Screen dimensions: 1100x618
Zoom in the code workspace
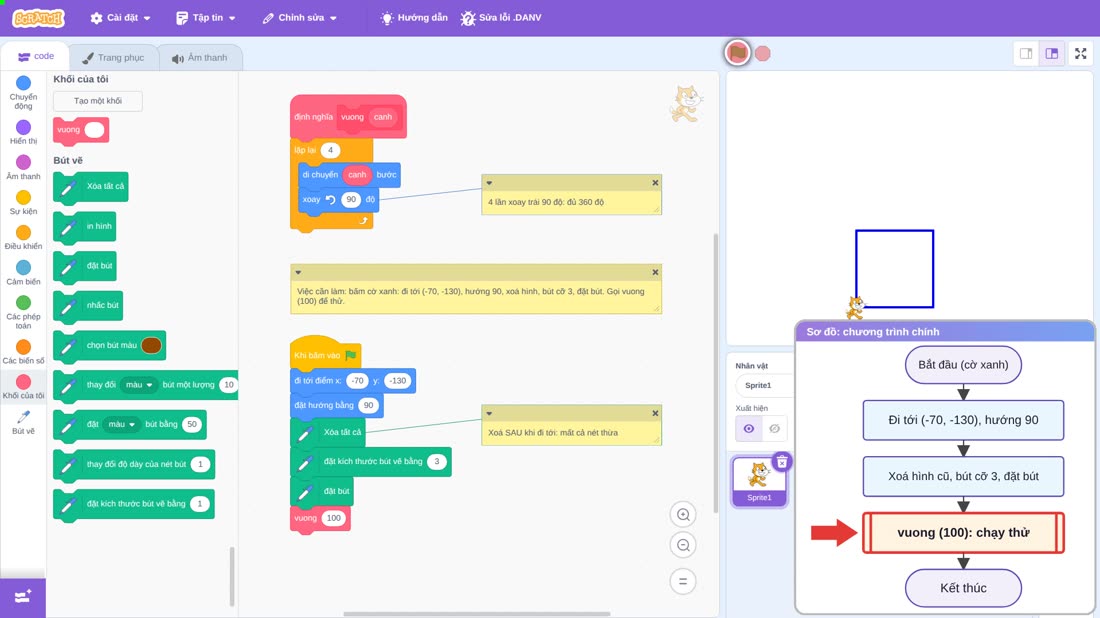tap(683, 514)
